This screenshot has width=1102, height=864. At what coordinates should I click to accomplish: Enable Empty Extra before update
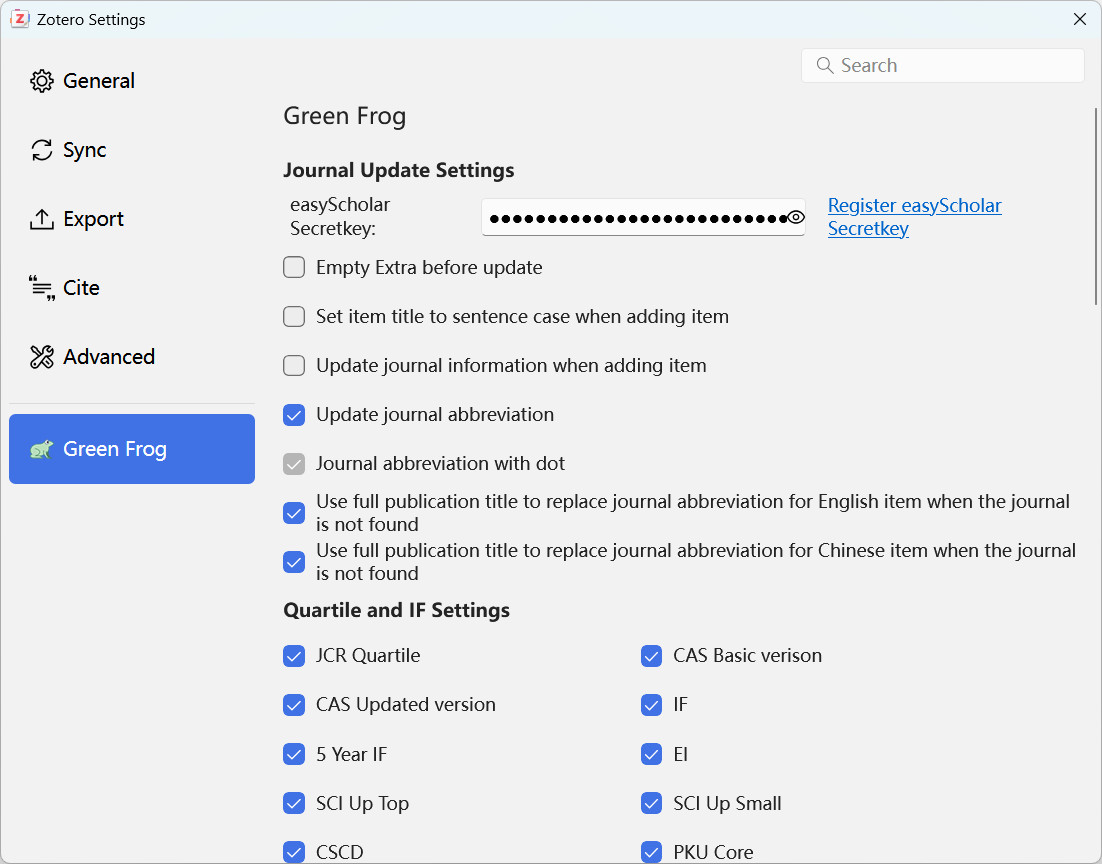(294, 267)
